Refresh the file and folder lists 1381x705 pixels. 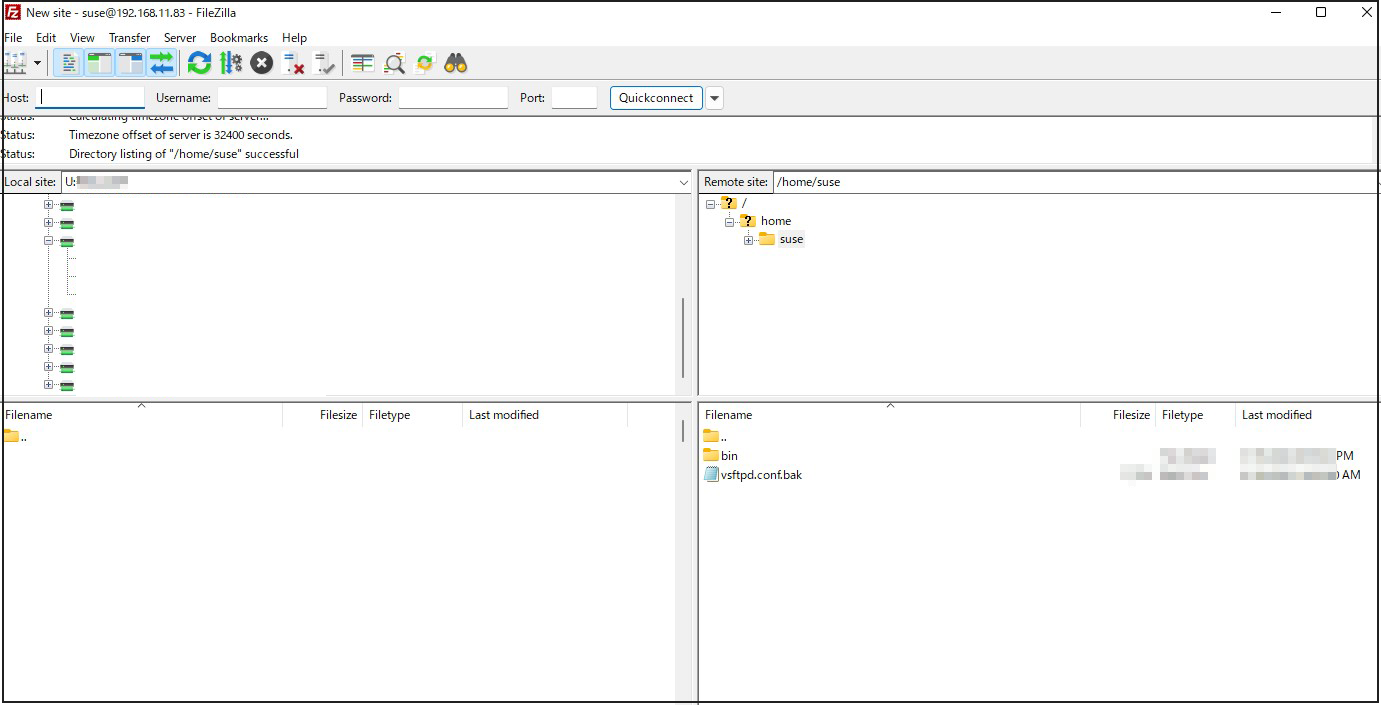(x=199, y=63)
